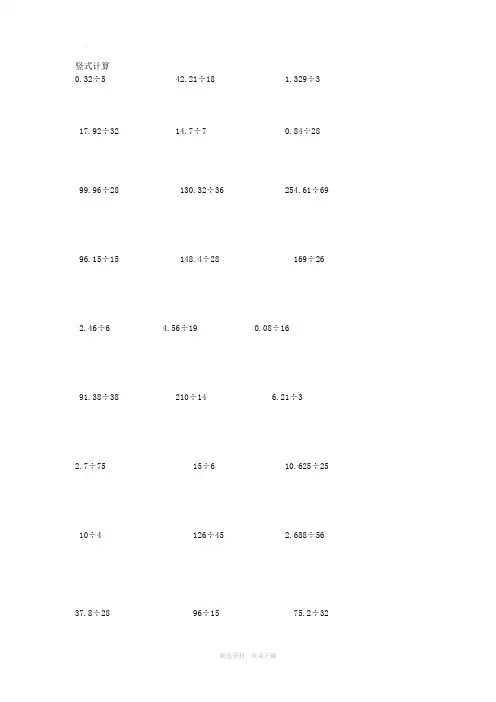Screen dimensions: 496x702
Task: Select the problem 210÷14
Action: (191, 397)
